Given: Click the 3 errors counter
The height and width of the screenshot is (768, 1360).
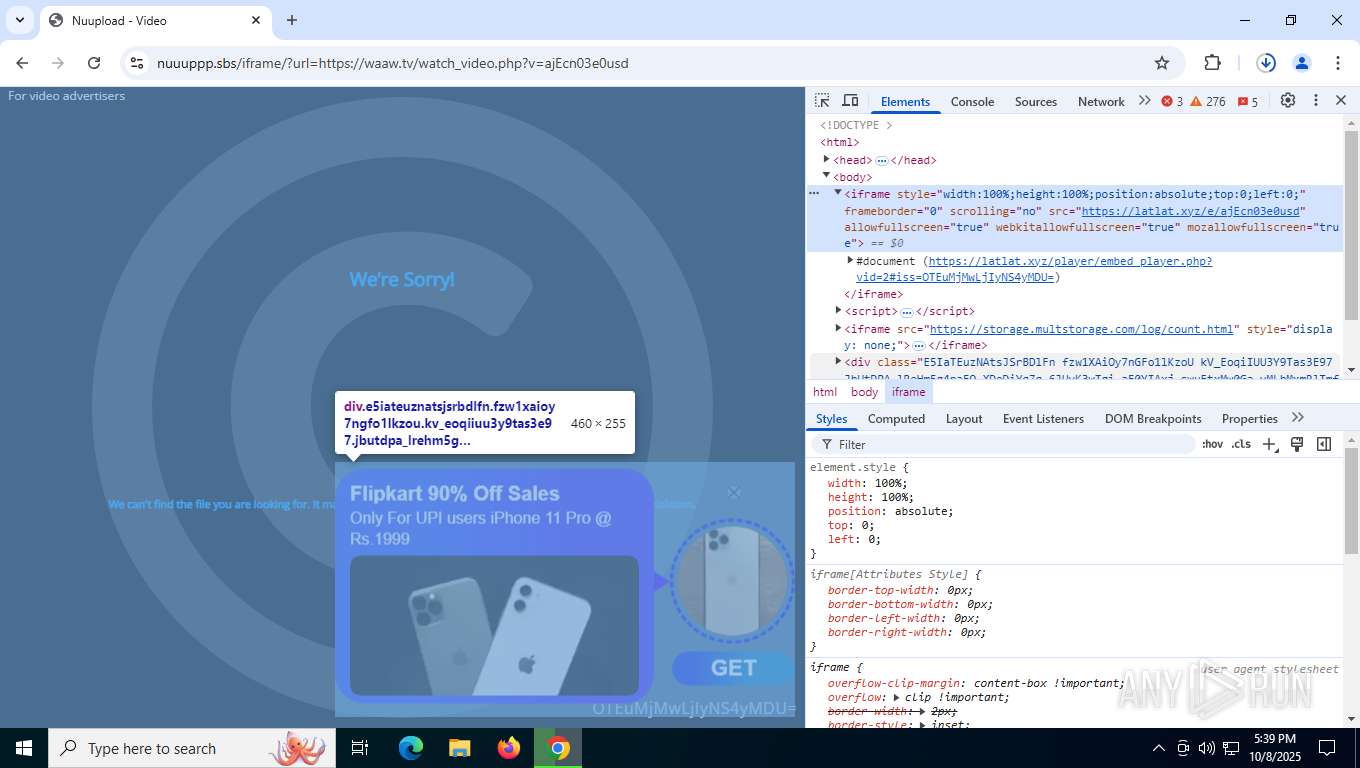Looking at the screenshot, I should click(1172, 101).
